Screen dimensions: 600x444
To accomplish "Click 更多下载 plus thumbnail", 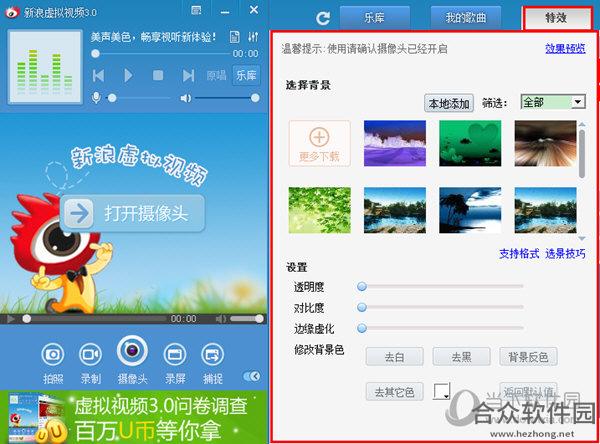I will tap(320, 144).
